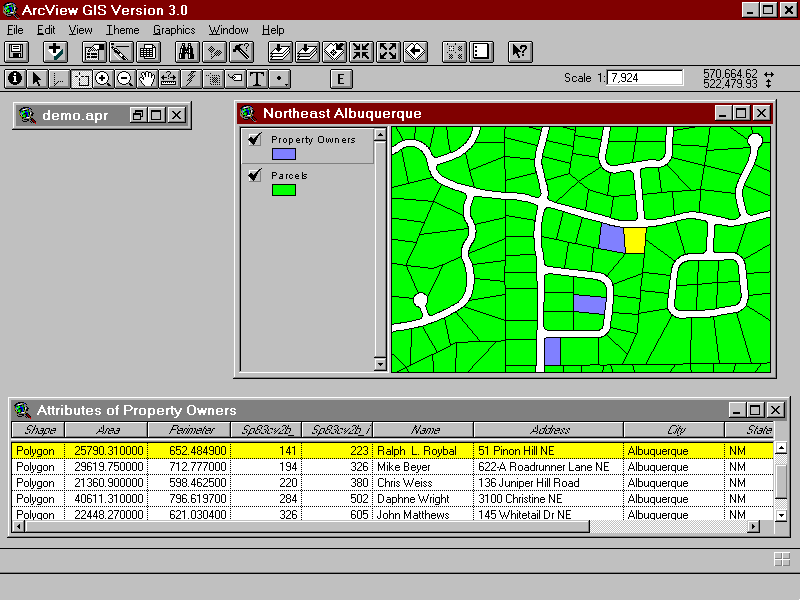Select the Area of Interest tool
800x600 pixels.
coord(213,79)
